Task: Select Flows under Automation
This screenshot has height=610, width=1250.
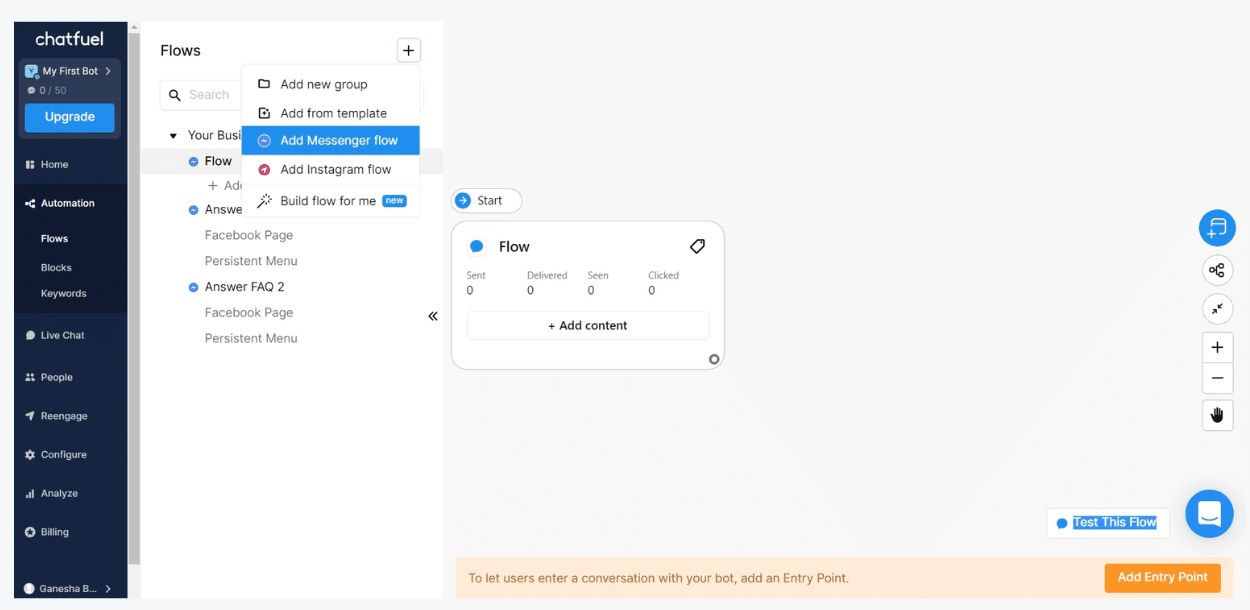Action: [54, 239]
